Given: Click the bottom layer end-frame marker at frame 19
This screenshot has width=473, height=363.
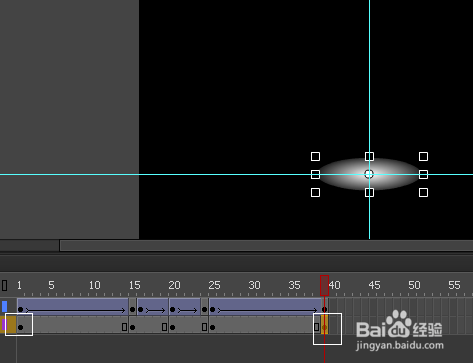Looking at the screenshot, I should click(164, 327).
